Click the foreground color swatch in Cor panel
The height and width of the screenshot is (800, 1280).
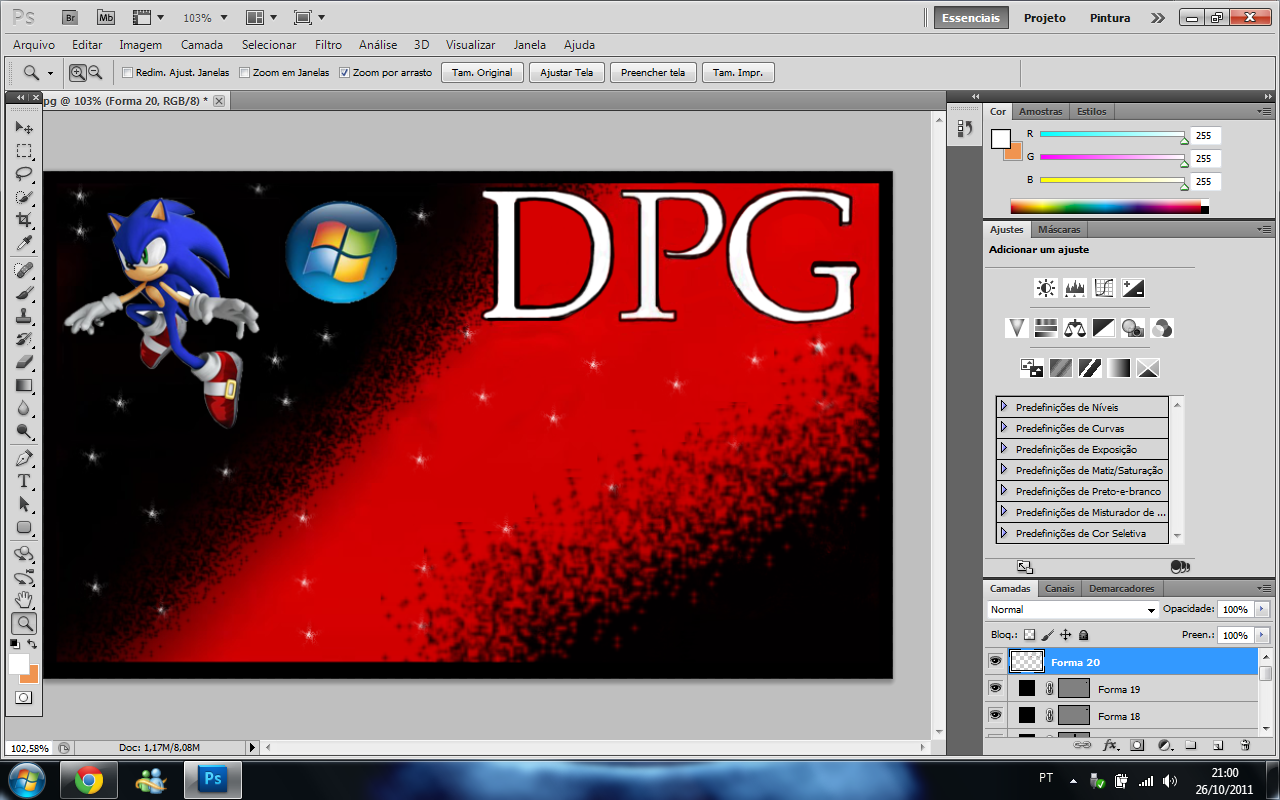click(x=1001, y=139)
